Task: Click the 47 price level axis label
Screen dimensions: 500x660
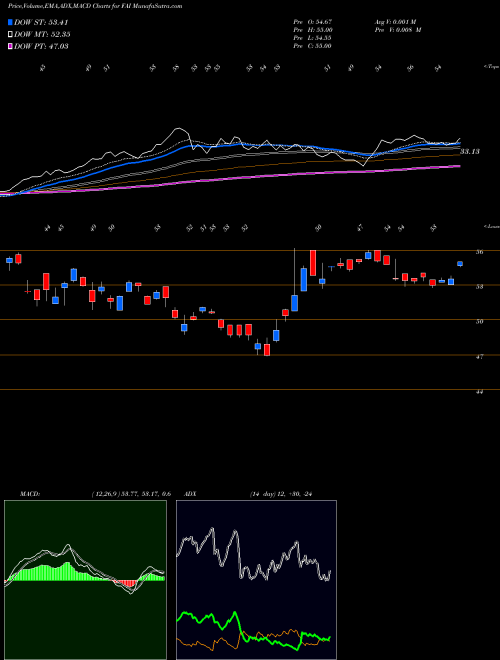Action: [480, 356]
